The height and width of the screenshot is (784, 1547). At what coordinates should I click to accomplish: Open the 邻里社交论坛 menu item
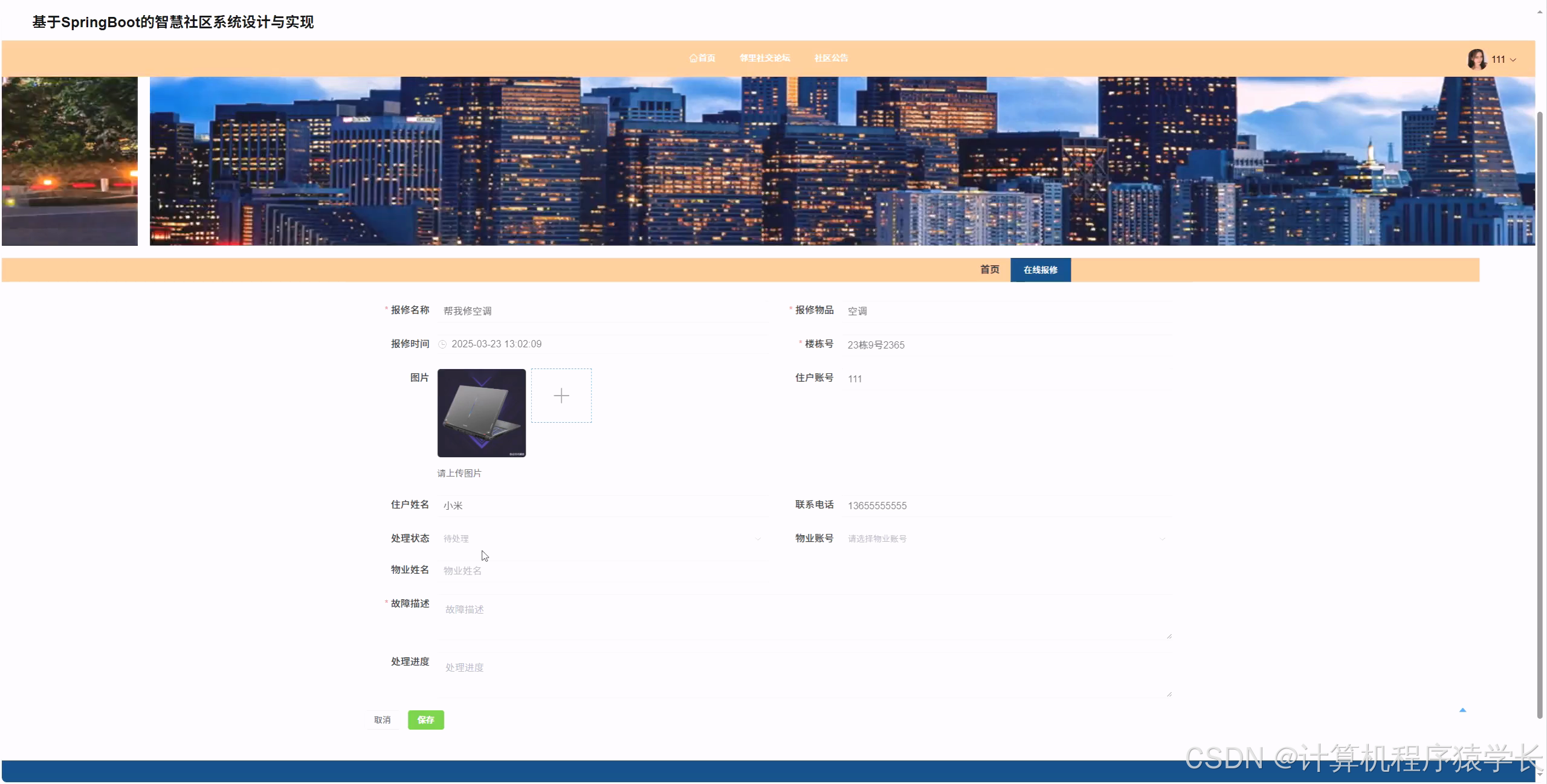(764, 58)
